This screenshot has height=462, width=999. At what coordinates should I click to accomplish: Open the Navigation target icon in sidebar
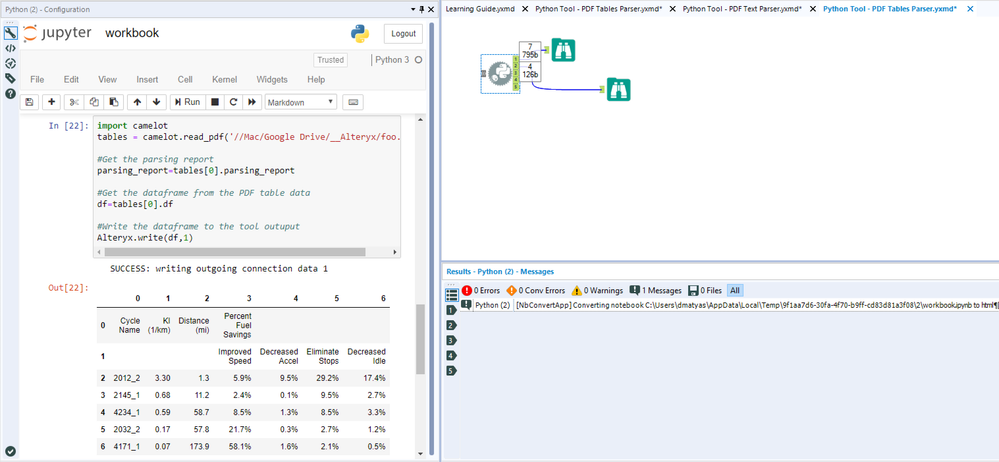[10, 63]
